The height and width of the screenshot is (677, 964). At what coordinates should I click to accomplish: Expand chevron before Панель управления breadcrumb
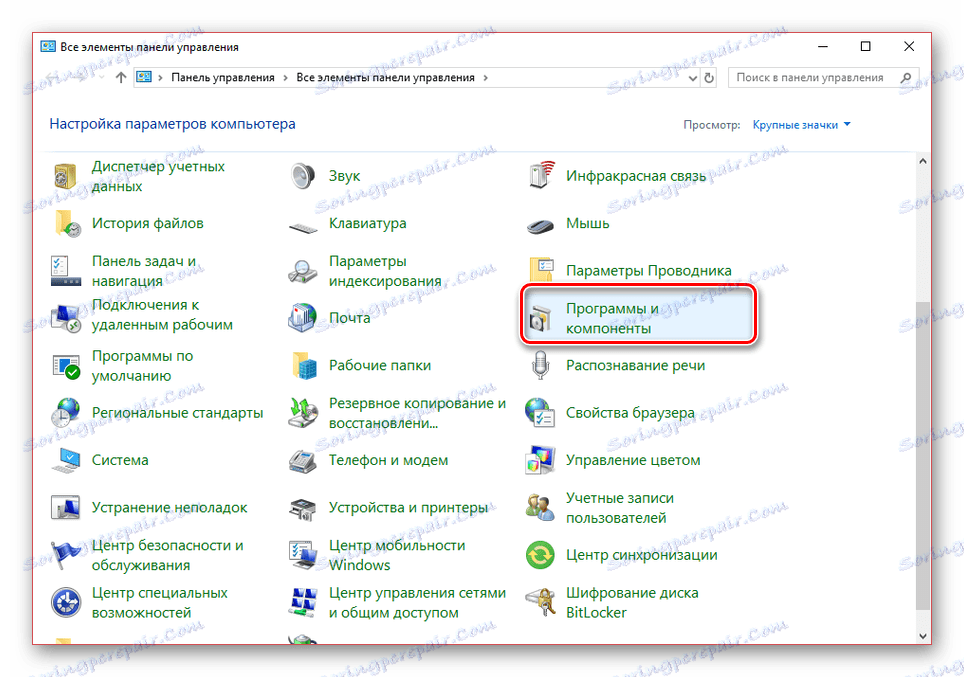click(x=160, y=77)
